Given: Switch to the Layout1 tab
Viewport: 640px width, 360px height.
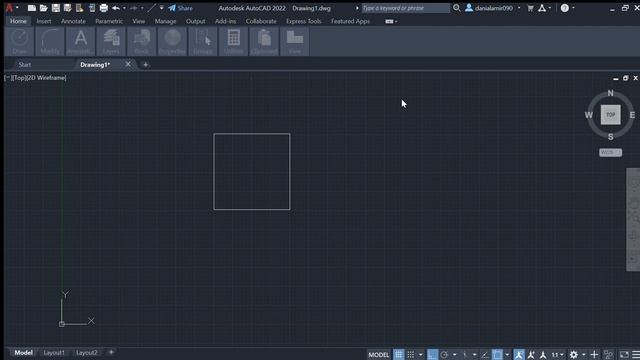Looking at the screenshot, I should (54, 353).
